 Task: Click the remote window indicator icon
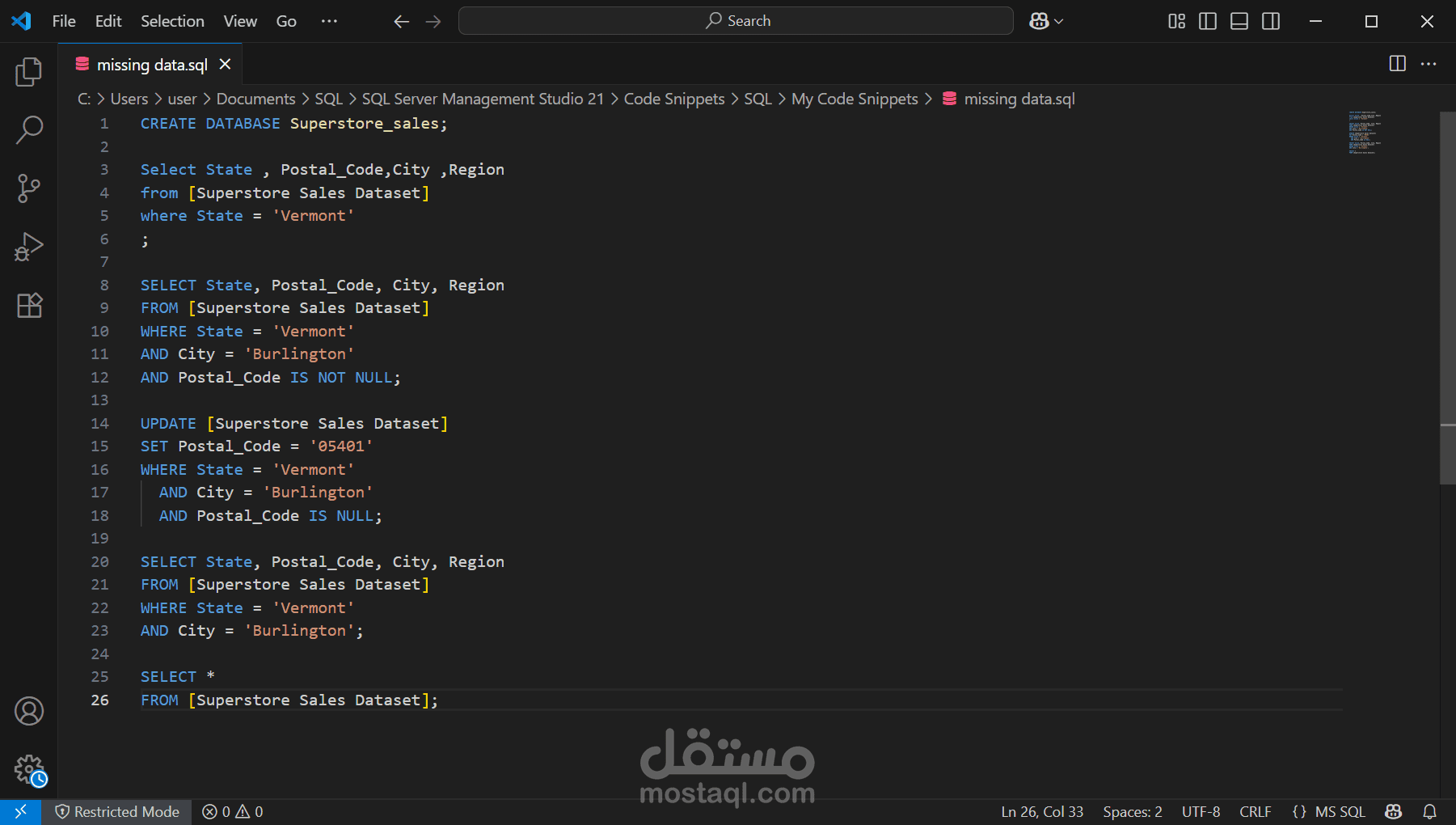pyautogui.click(x=21, y=811)
